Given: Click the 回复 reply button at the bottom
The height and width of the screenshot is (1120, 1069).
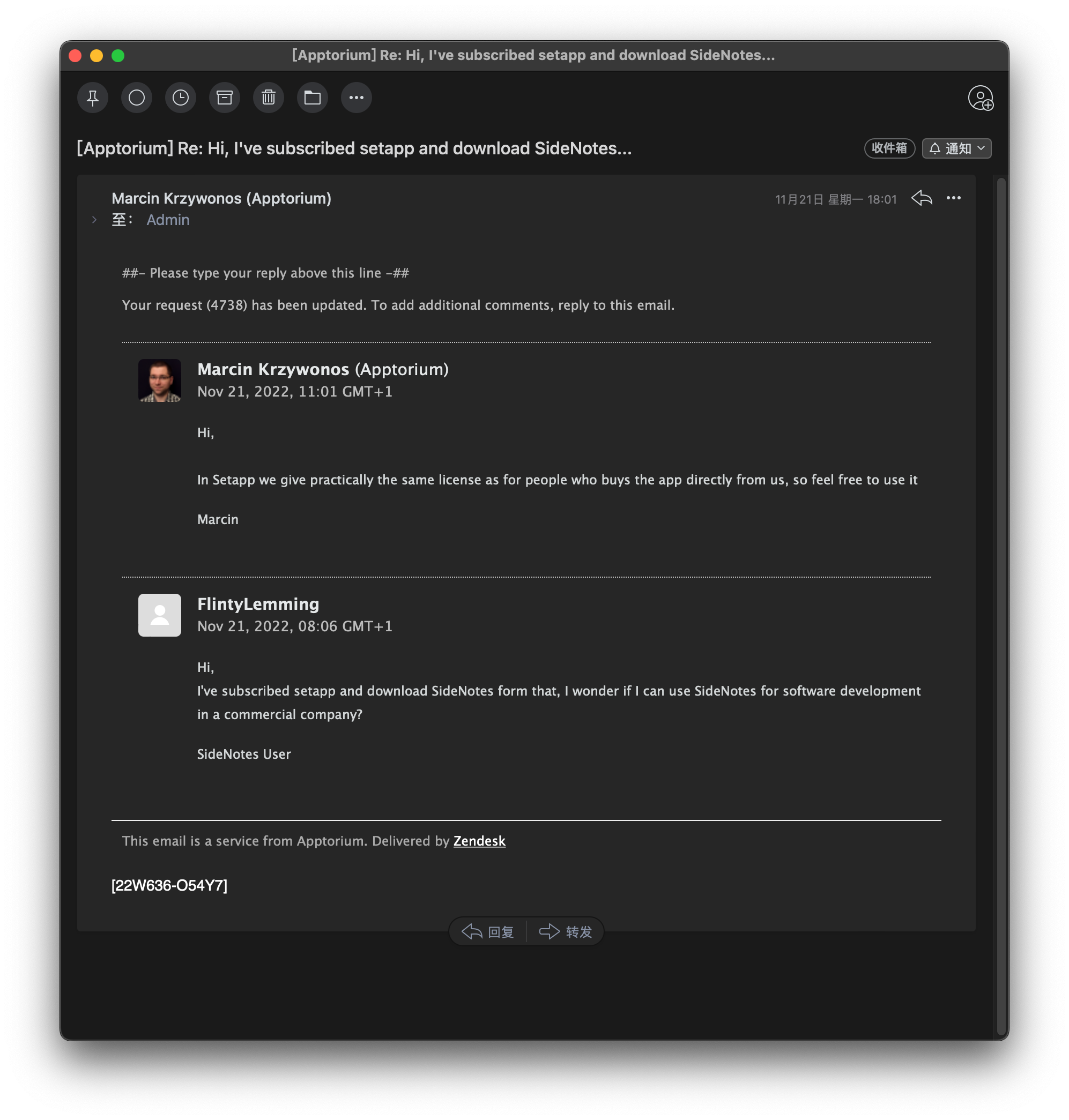Looking at the screenshot, I should point(488,932).
